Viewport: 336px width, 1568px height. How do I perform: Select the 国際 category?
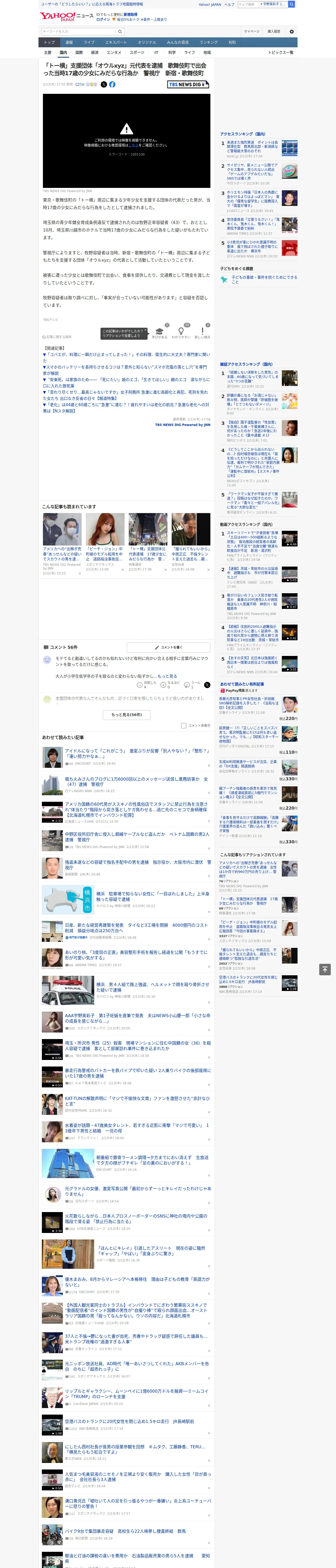point(79,52)
